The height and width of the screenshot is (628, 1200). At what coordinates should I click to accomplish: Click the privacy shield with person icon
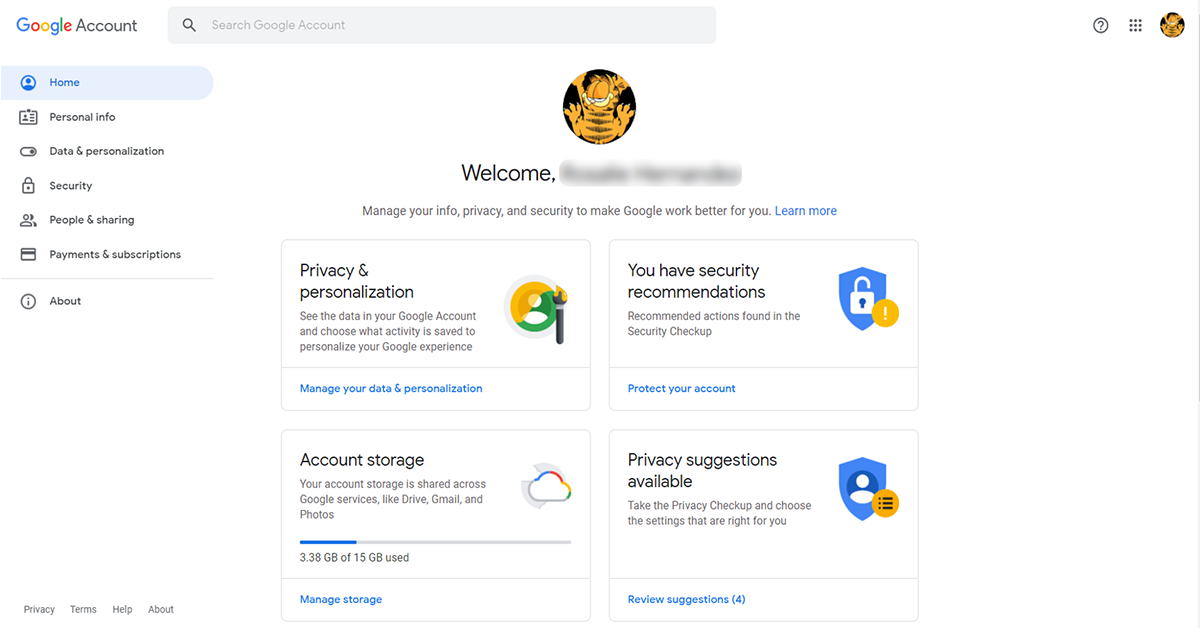pos(868,490)
